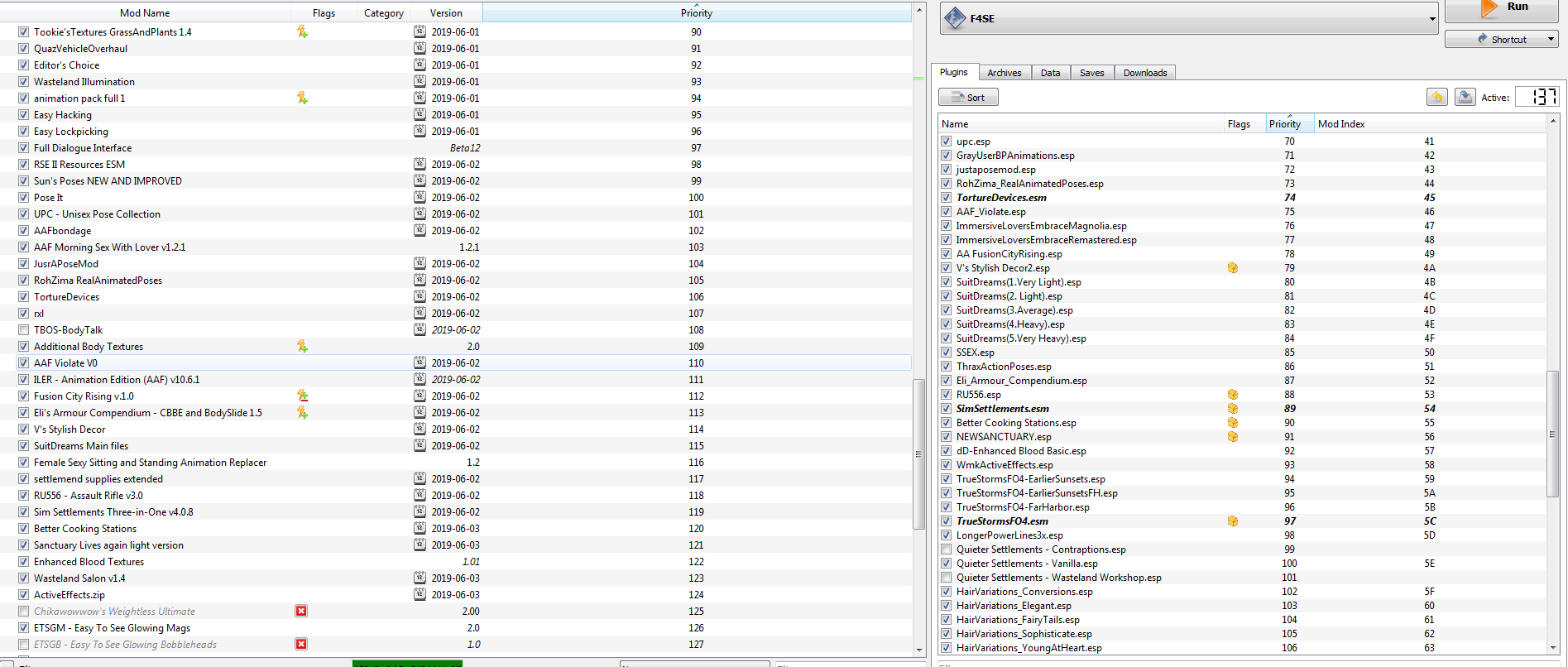Image resolution: width=1568 pixels, height=667 pixels.
Task: Switch to the Archives tab
Action: pyautogui.click(x=1005, y=73)
